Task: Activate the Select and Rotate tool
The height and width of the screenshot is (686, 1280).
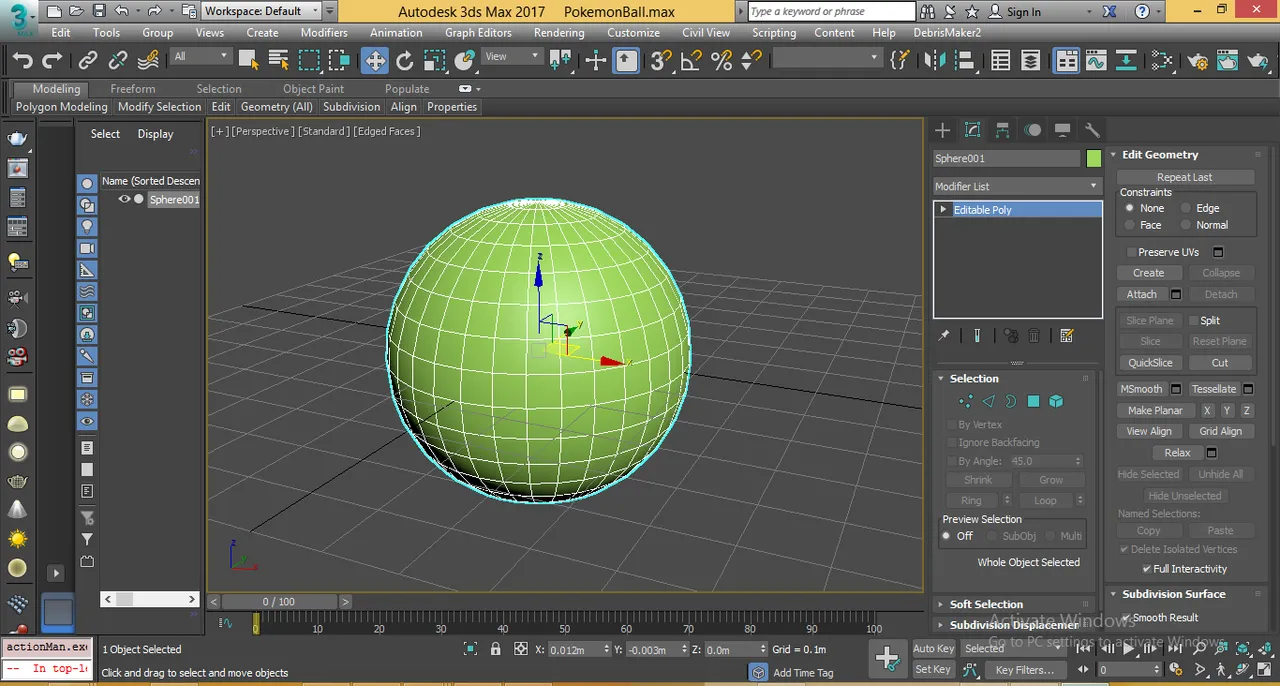Action: click(x=404, y=61)
